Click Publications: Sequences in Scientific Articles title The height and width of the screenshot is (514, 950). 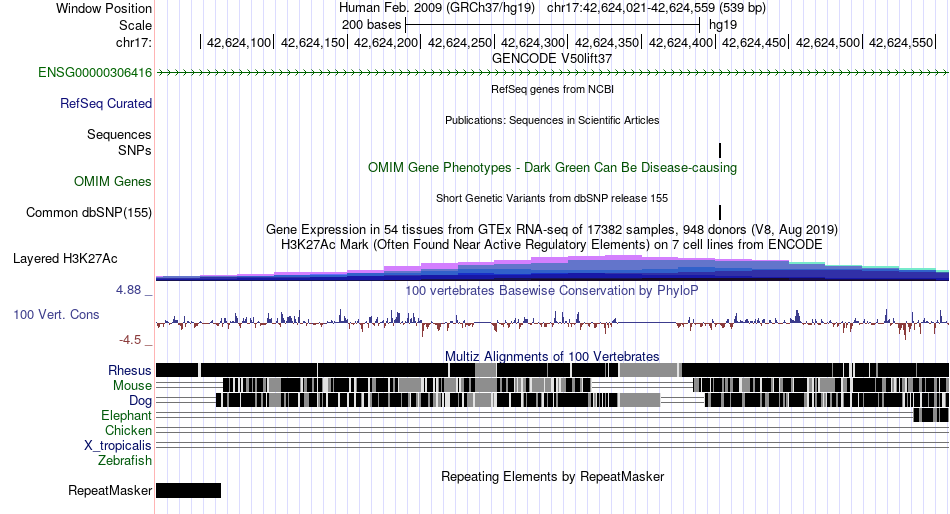coord(552,120)
